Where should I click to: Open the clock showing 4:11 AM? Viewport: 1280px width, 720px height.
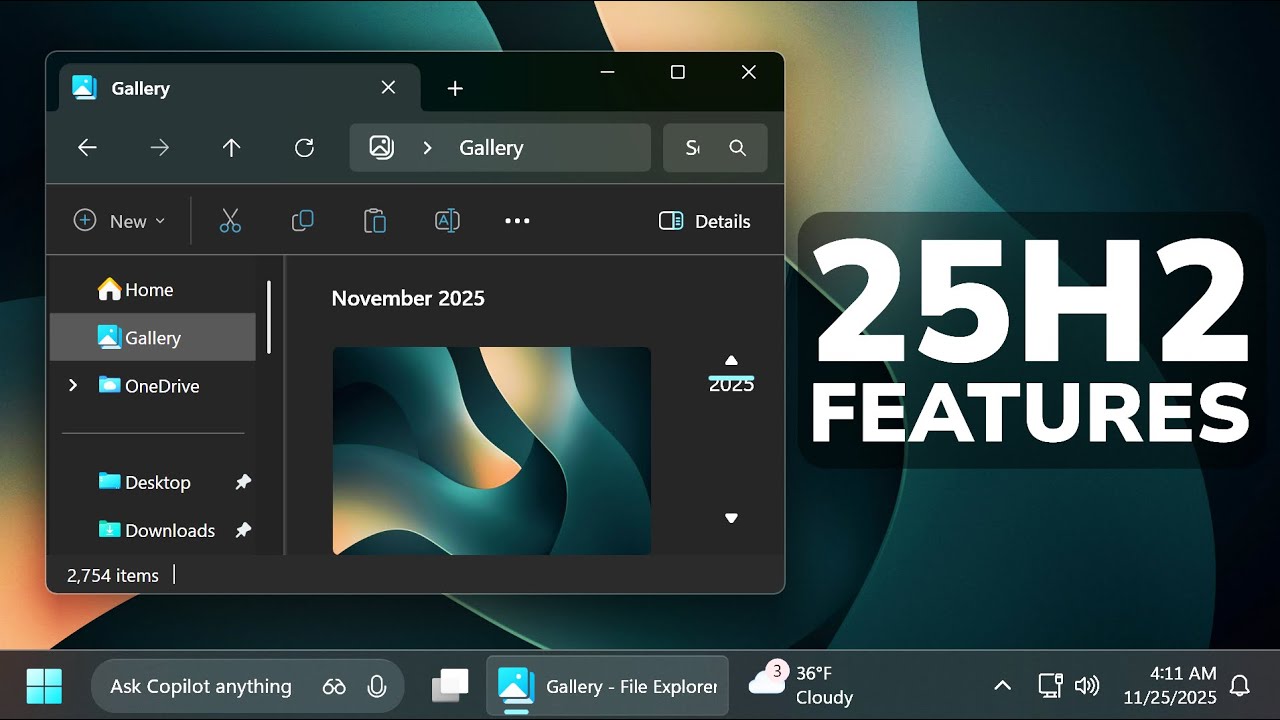[1169, 685]
